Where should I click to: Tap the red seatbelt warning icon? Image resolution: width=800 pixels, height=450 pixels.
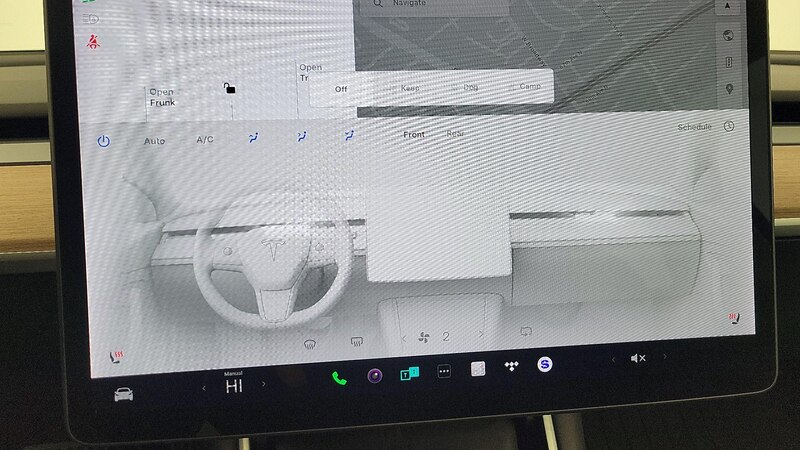[93, 41]
